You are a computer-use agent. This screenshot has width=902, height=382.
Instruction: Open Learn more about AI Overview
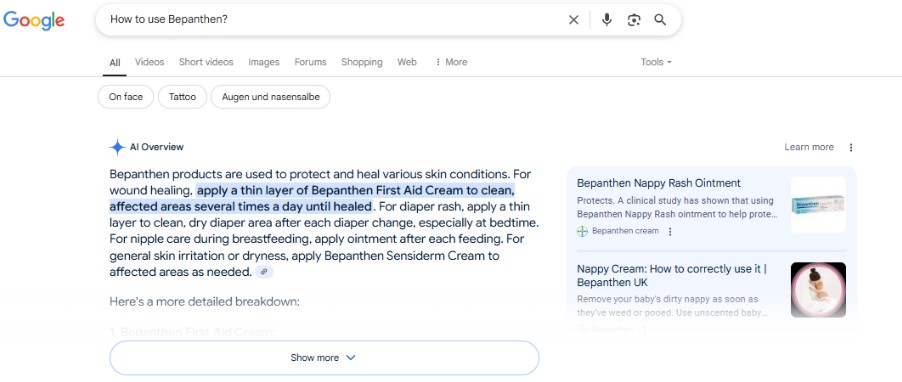809,147
